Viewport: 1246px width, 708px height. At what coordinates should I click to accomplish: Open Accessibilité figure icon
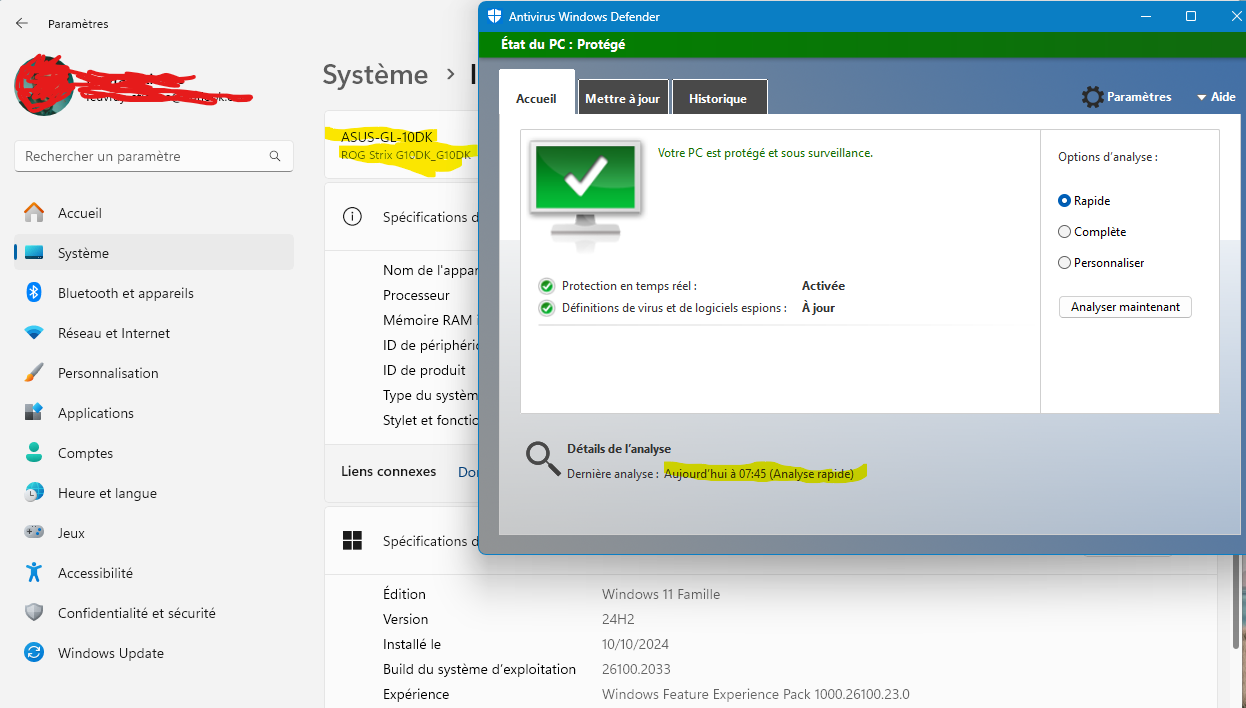tap(34, 573)
